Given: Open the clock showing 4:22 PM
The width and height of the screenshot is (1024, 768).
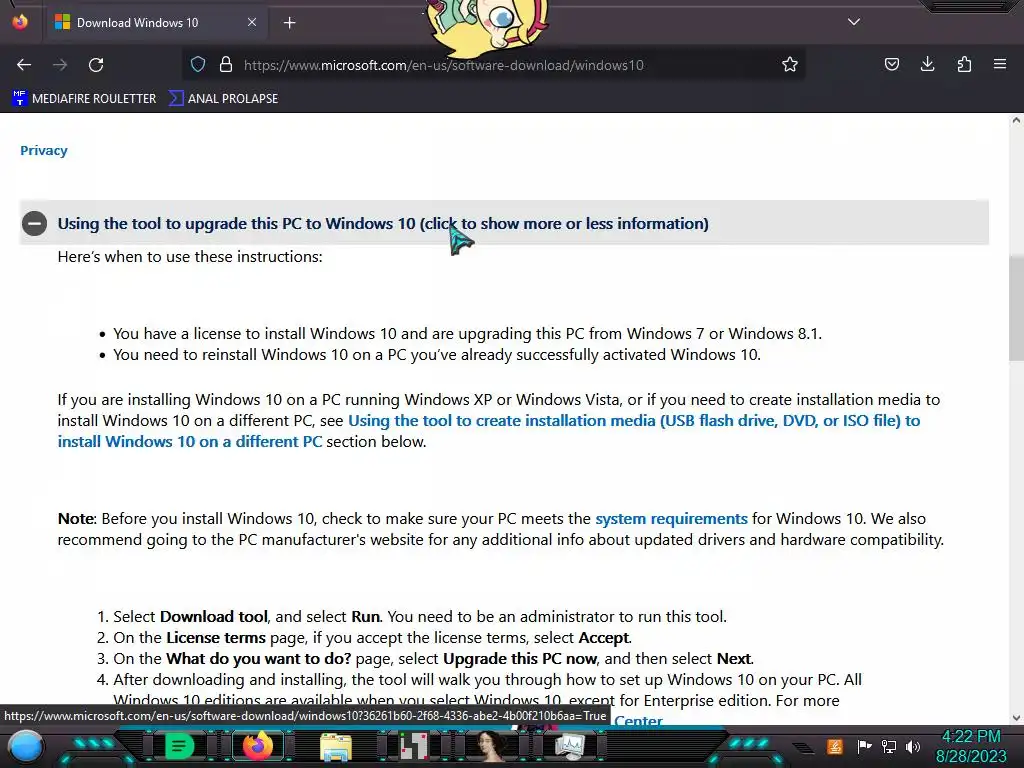Looking at the screenshot, I should pyautogui.click(x=971, y=746).
